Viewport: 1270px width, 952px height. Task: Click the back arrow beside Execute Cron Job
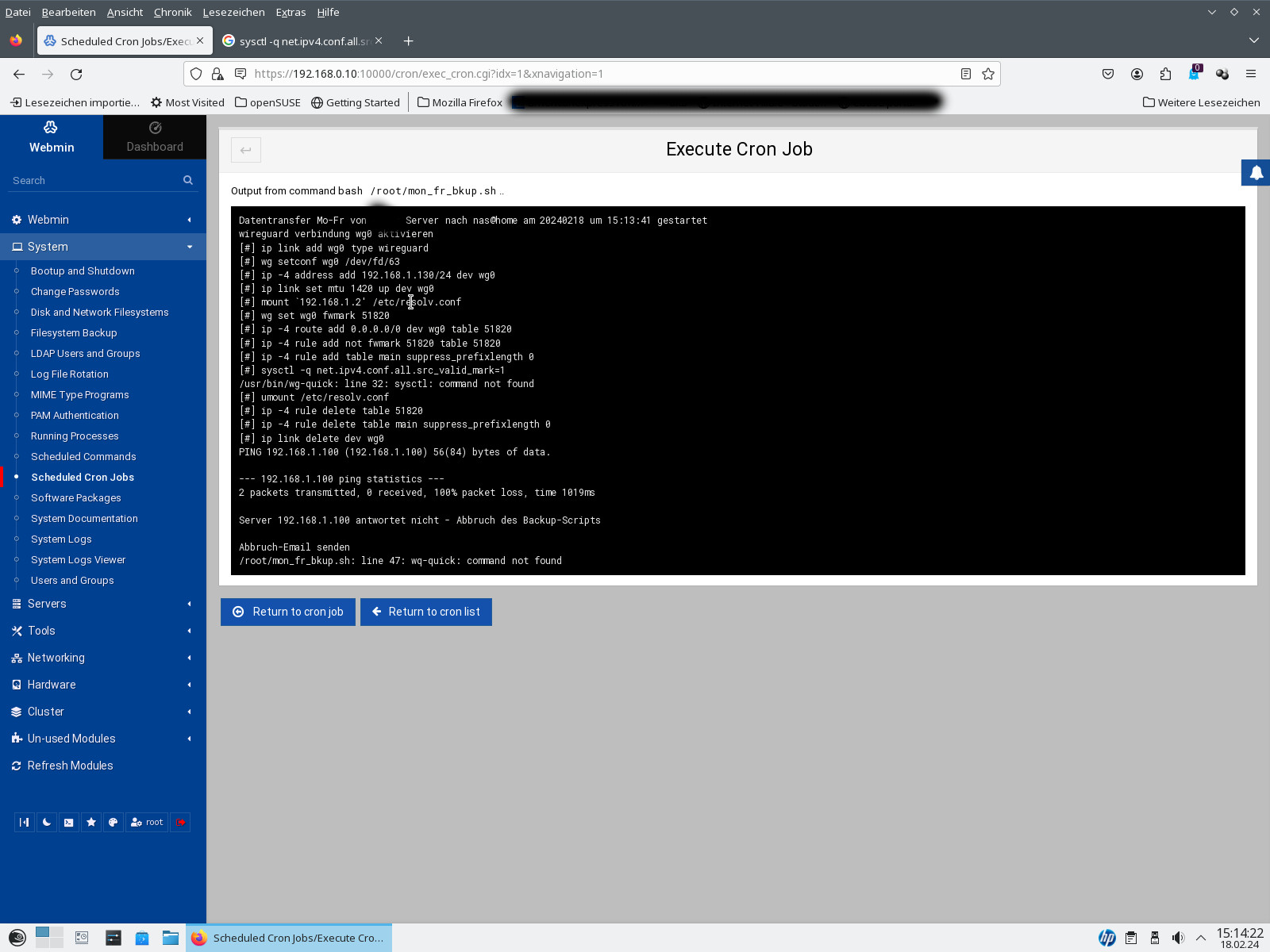(246, 150)
